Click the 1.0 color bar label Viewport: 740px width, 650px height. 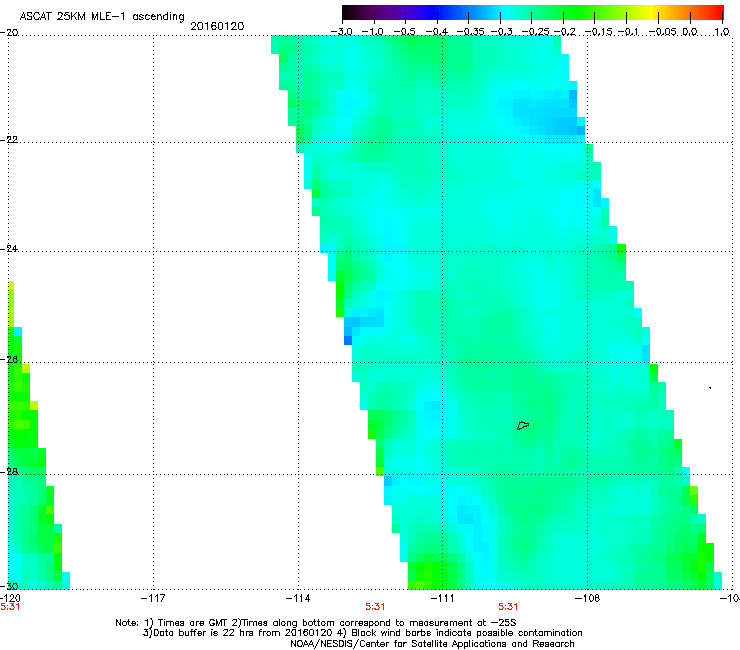pyautogui.click(x=722, y=32)
